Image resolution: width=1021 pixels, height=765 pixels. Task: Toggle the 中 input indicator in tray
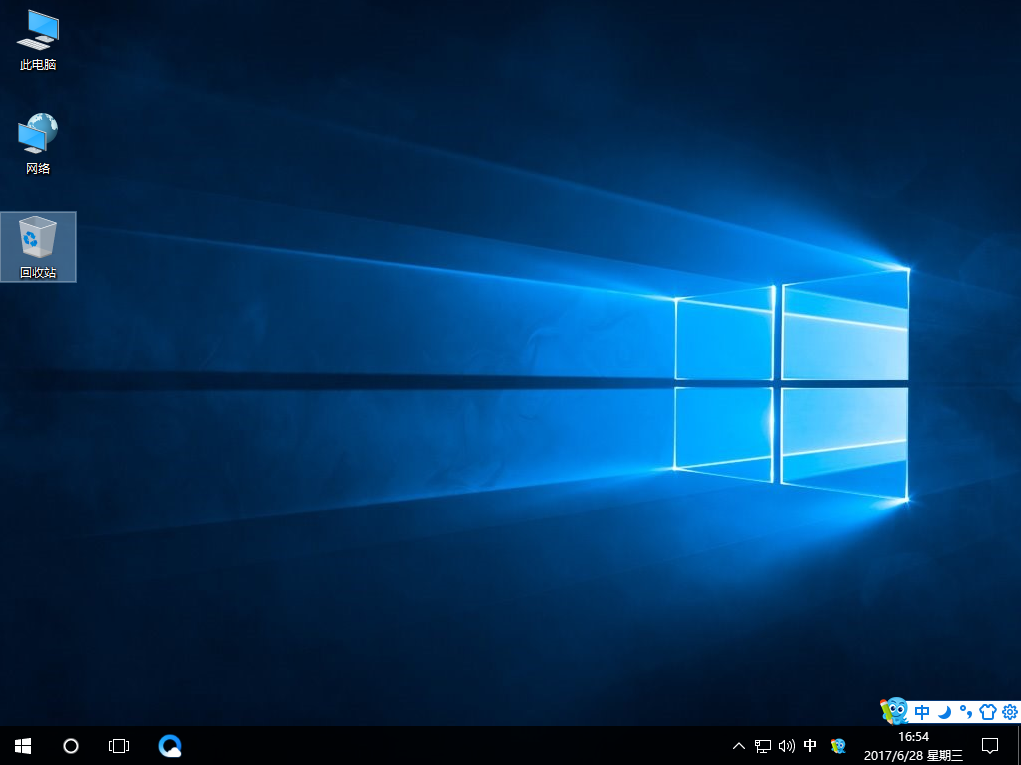tap(811, 745)
